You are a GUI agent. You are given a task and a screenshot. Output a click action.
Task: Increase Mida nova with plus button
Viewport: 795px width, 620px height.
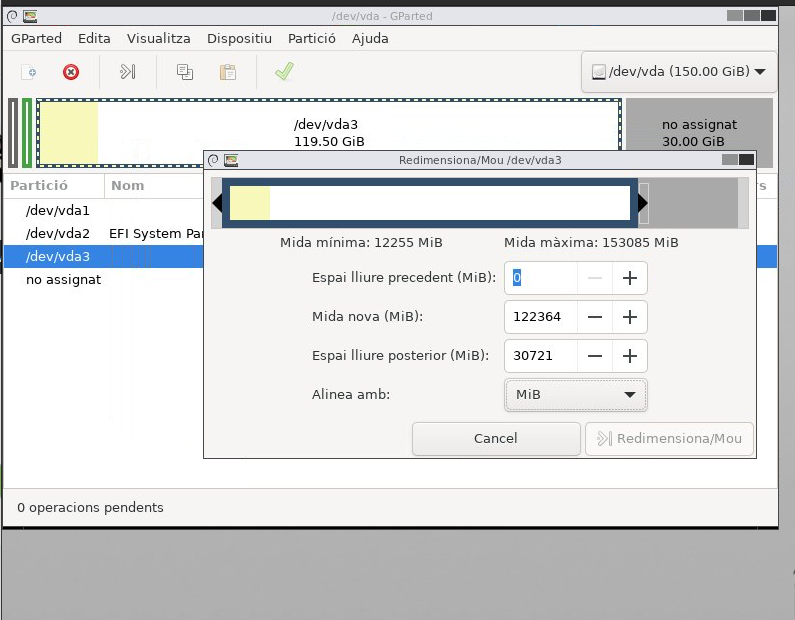[x=630, y=317]
